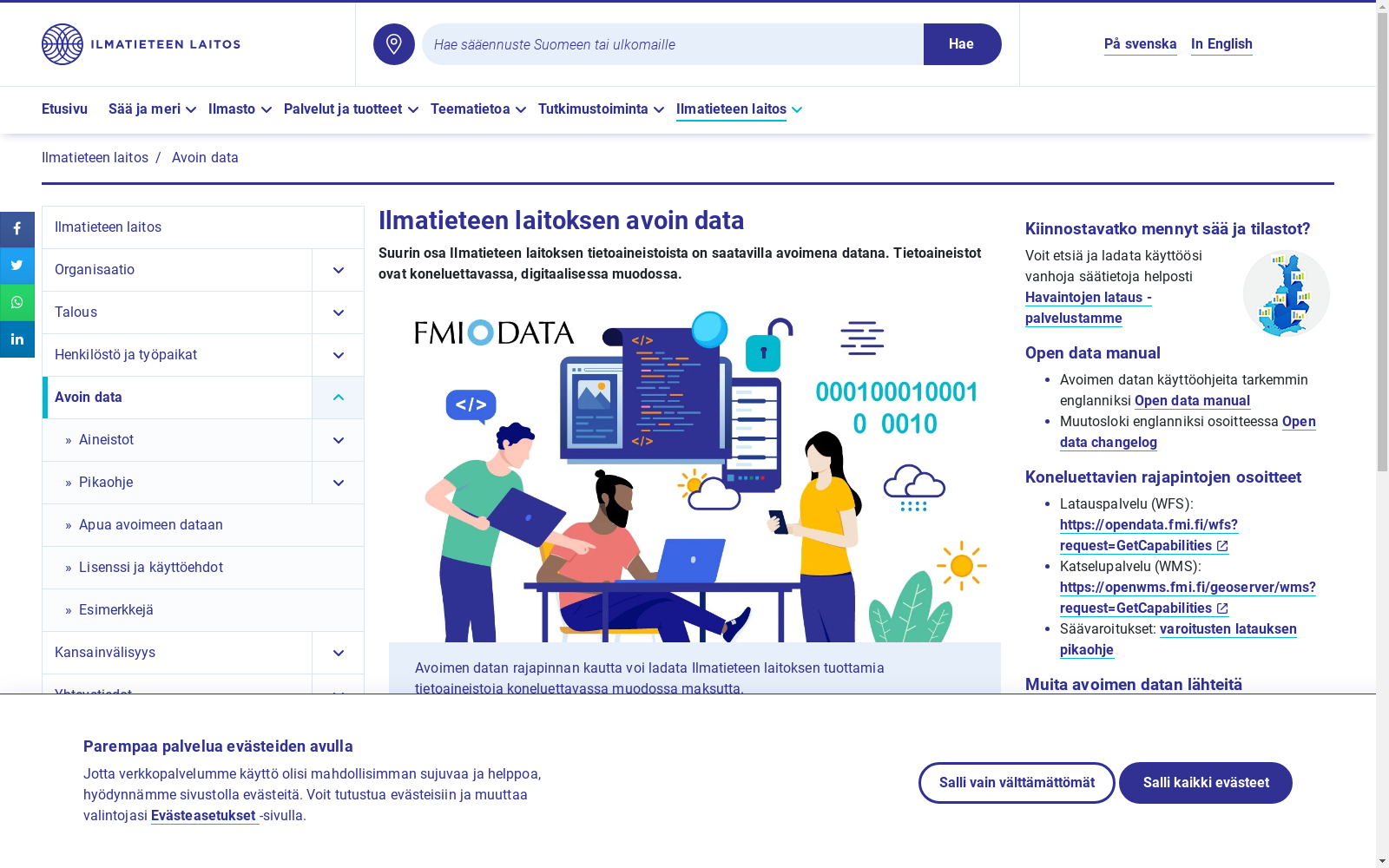
Task: Click the Ilmatieteen laitos logo
Action: 141,44
